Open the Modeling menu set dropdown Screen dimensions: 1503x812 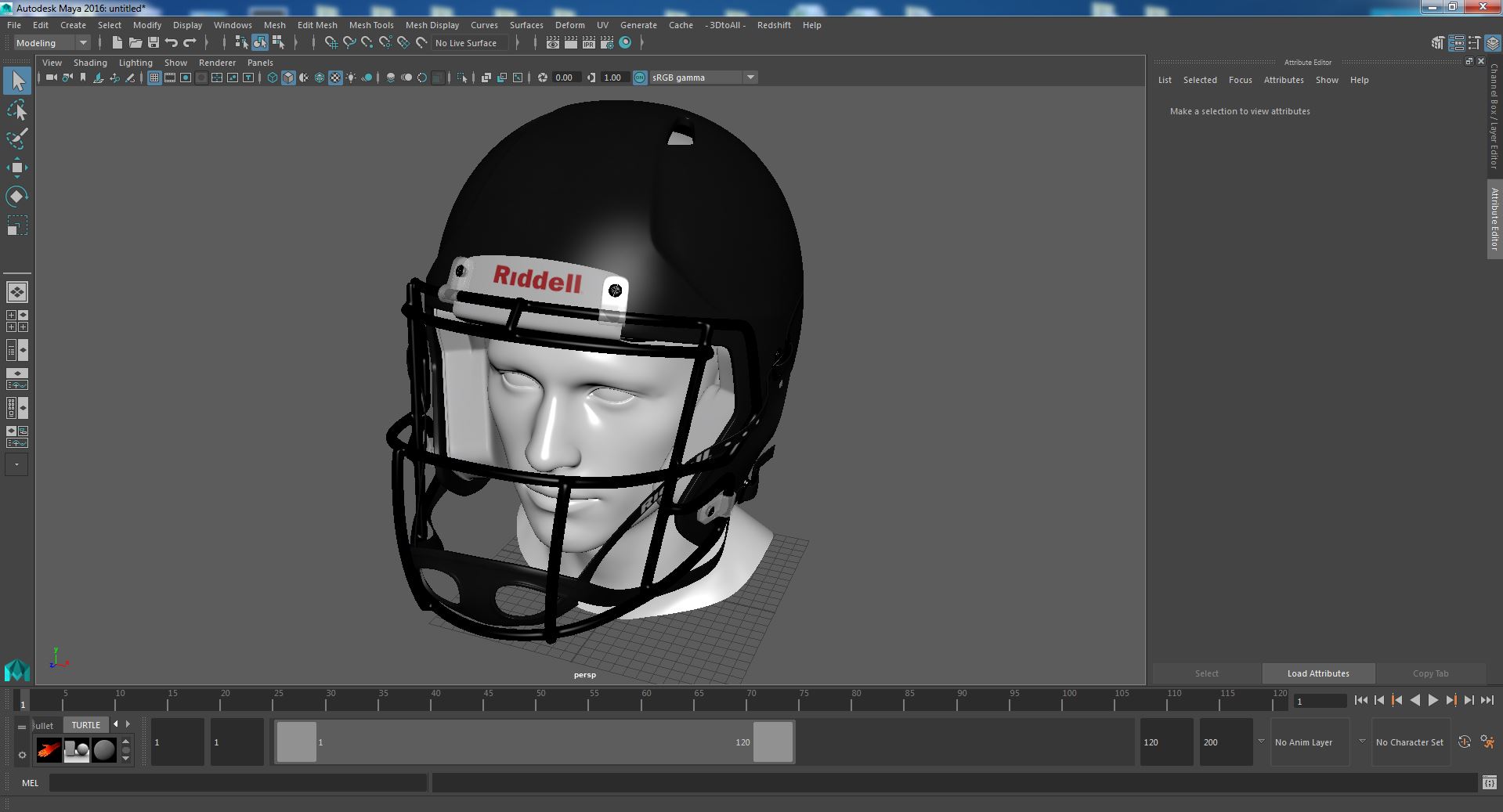pyautogui.click(x=52, y=43)
